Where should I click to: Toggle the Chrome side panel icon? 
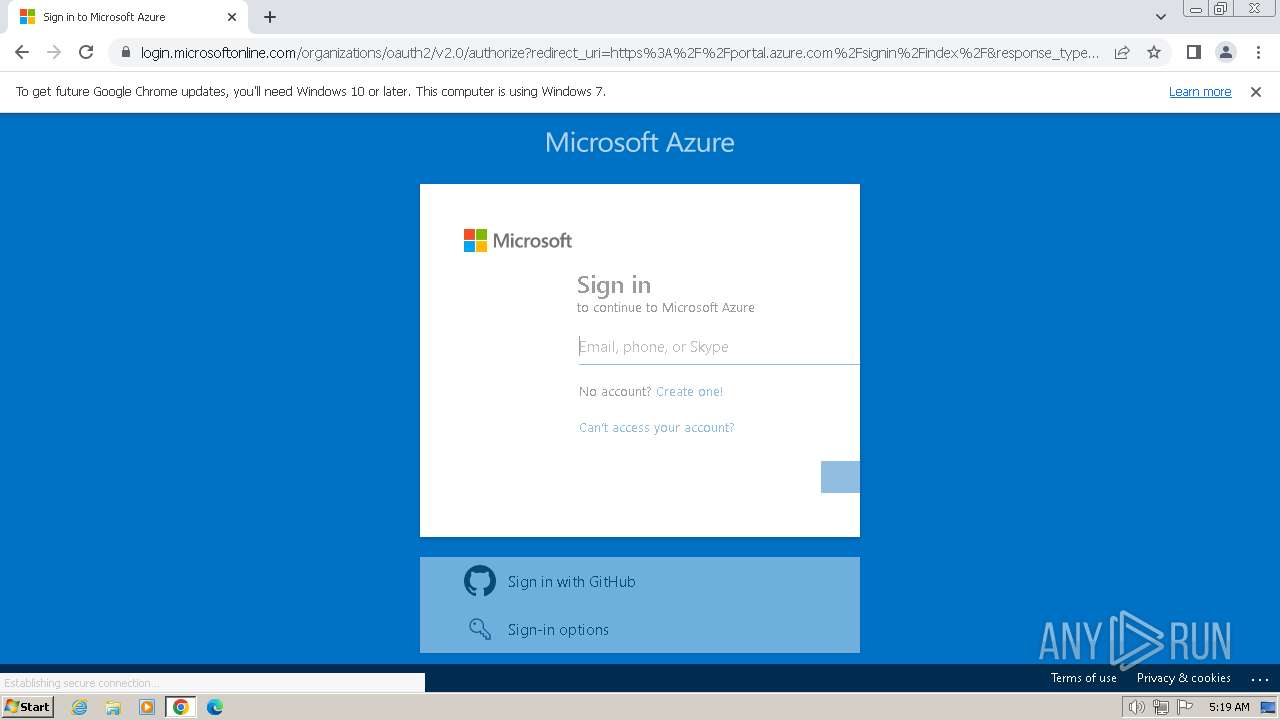1193,52
